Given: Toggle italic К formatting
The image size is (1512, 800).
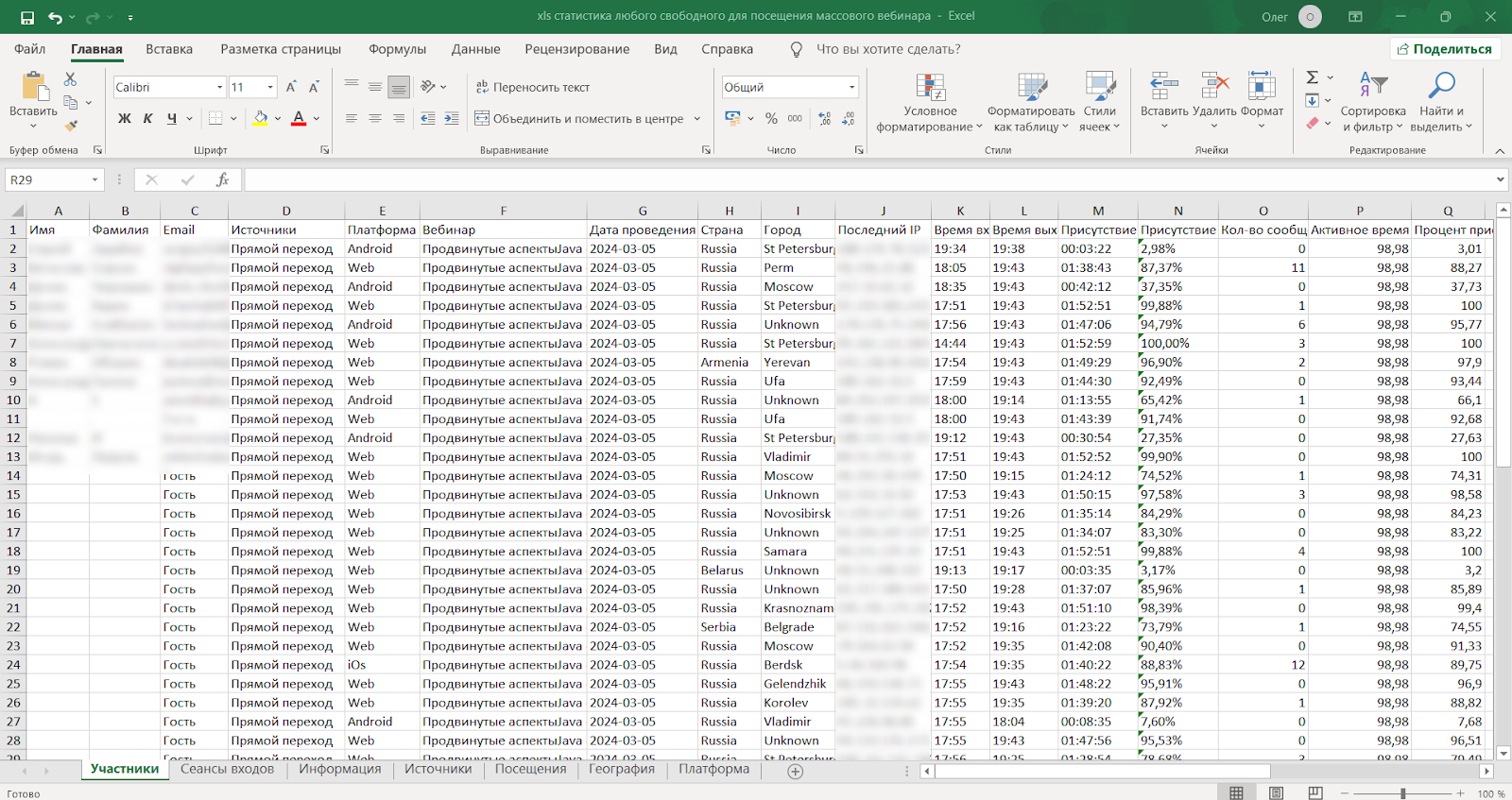Looking at the screenshot, I should coord(148,118).
